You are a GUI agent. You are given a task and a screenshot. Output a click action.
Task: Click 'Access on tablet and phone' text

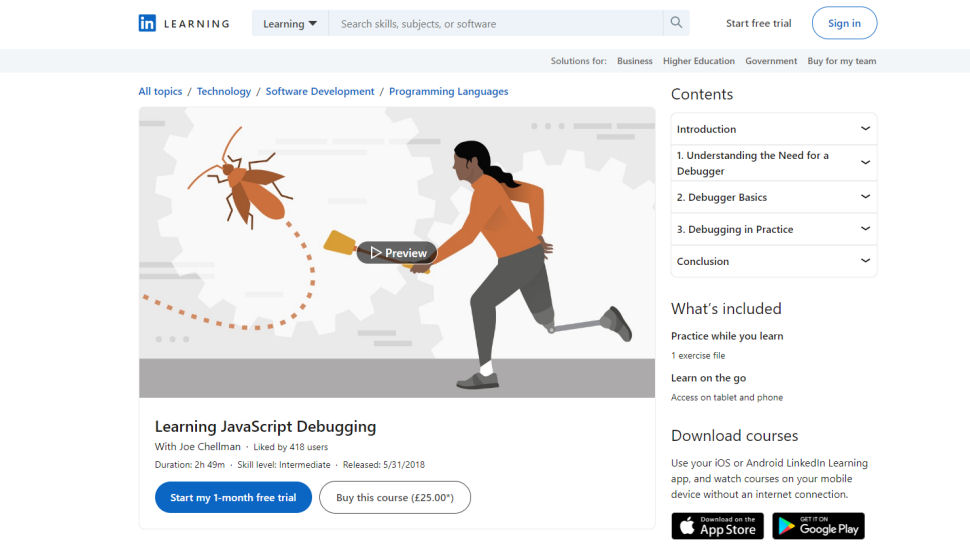coord(727,398)
